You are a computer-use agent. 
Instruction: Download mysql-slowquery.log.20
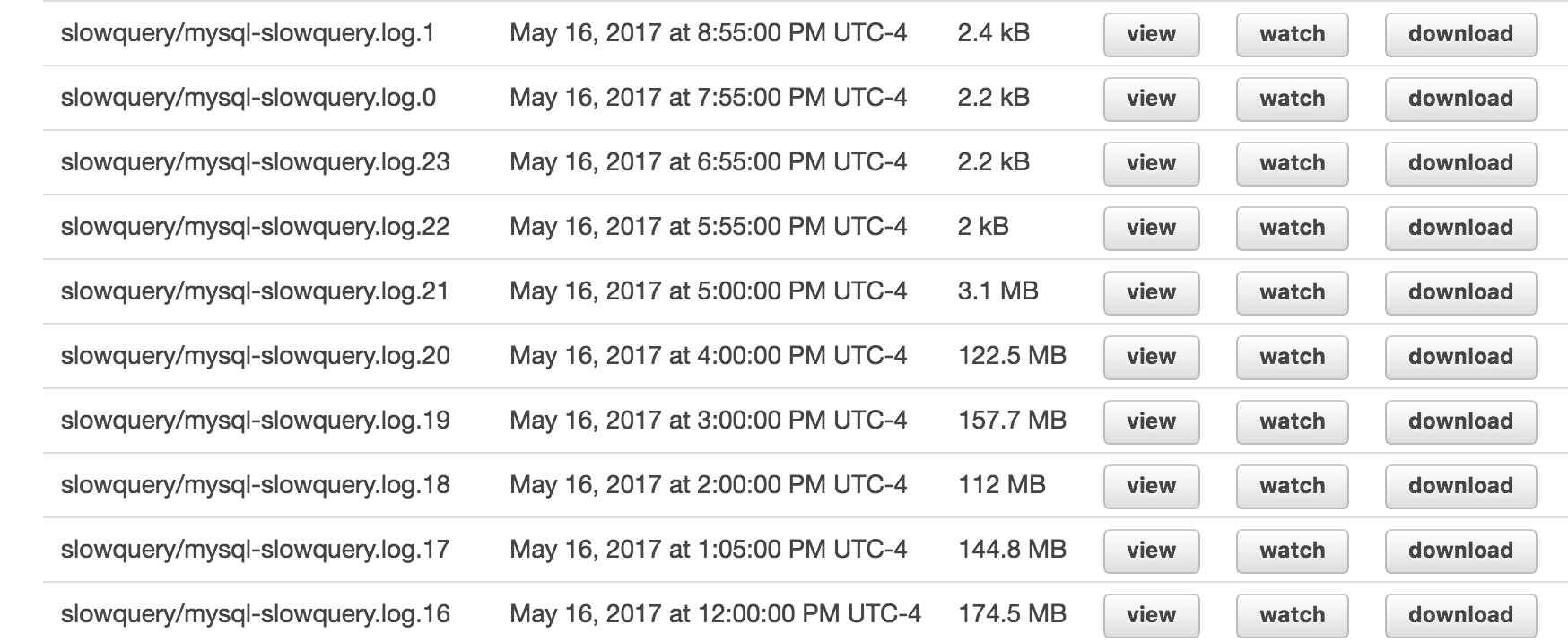click(x=1460, y=357)
